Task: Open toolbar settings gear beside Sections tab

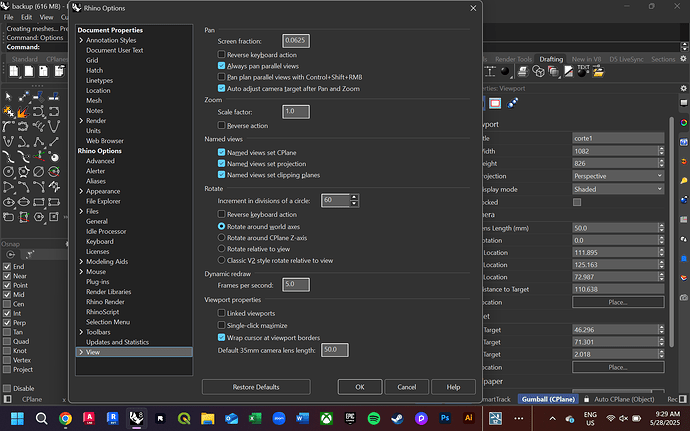Action: click(x=683, y=59)
